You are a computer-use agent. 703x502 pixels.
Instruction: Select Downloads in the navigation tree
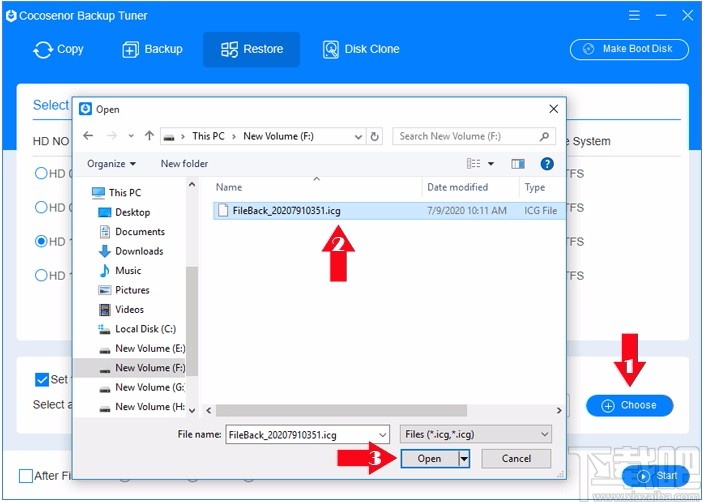click(130, 251)
